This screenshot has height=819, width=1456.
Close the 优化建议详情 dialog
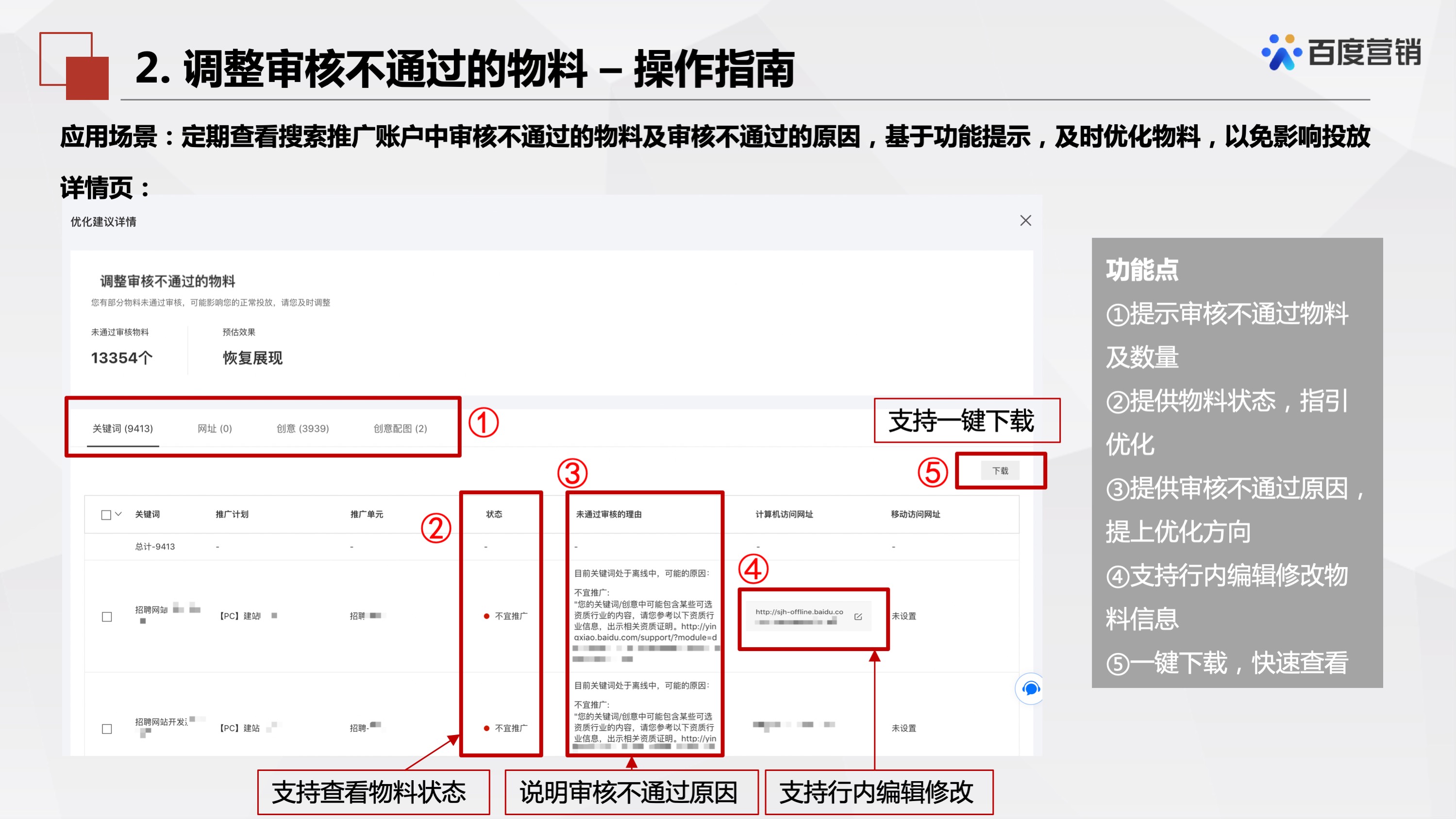[1026, 220]
